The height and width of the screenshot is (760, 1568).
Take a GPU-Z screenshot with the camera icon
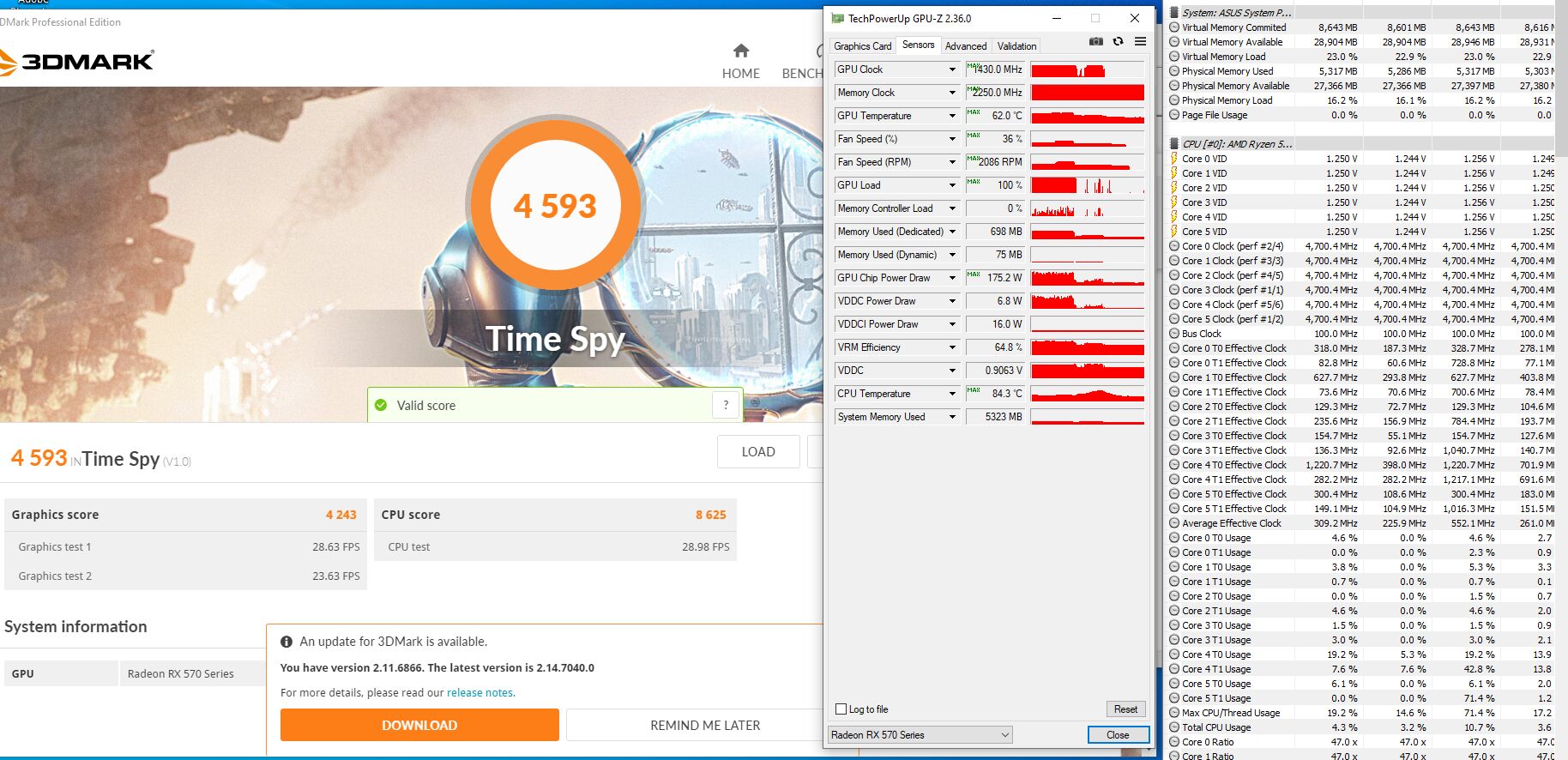pyautogui.click(x=1095, y=41)
